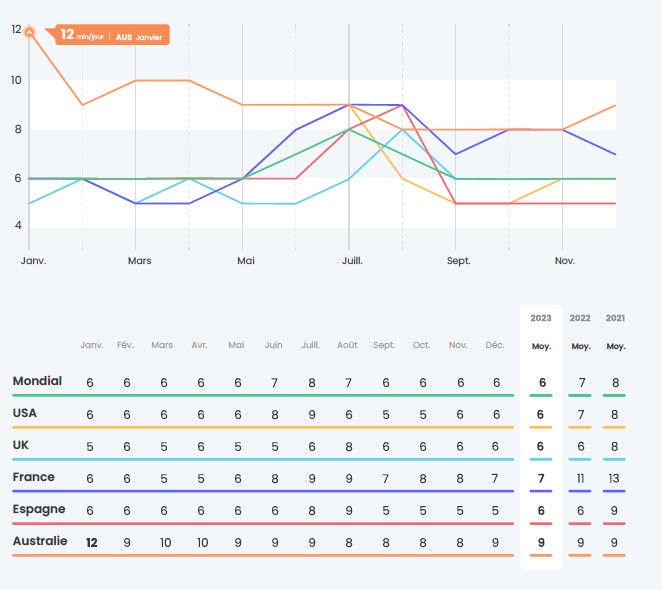662x590 pixels.
Task: Select the France row label
Action: [x=33, y=477]
